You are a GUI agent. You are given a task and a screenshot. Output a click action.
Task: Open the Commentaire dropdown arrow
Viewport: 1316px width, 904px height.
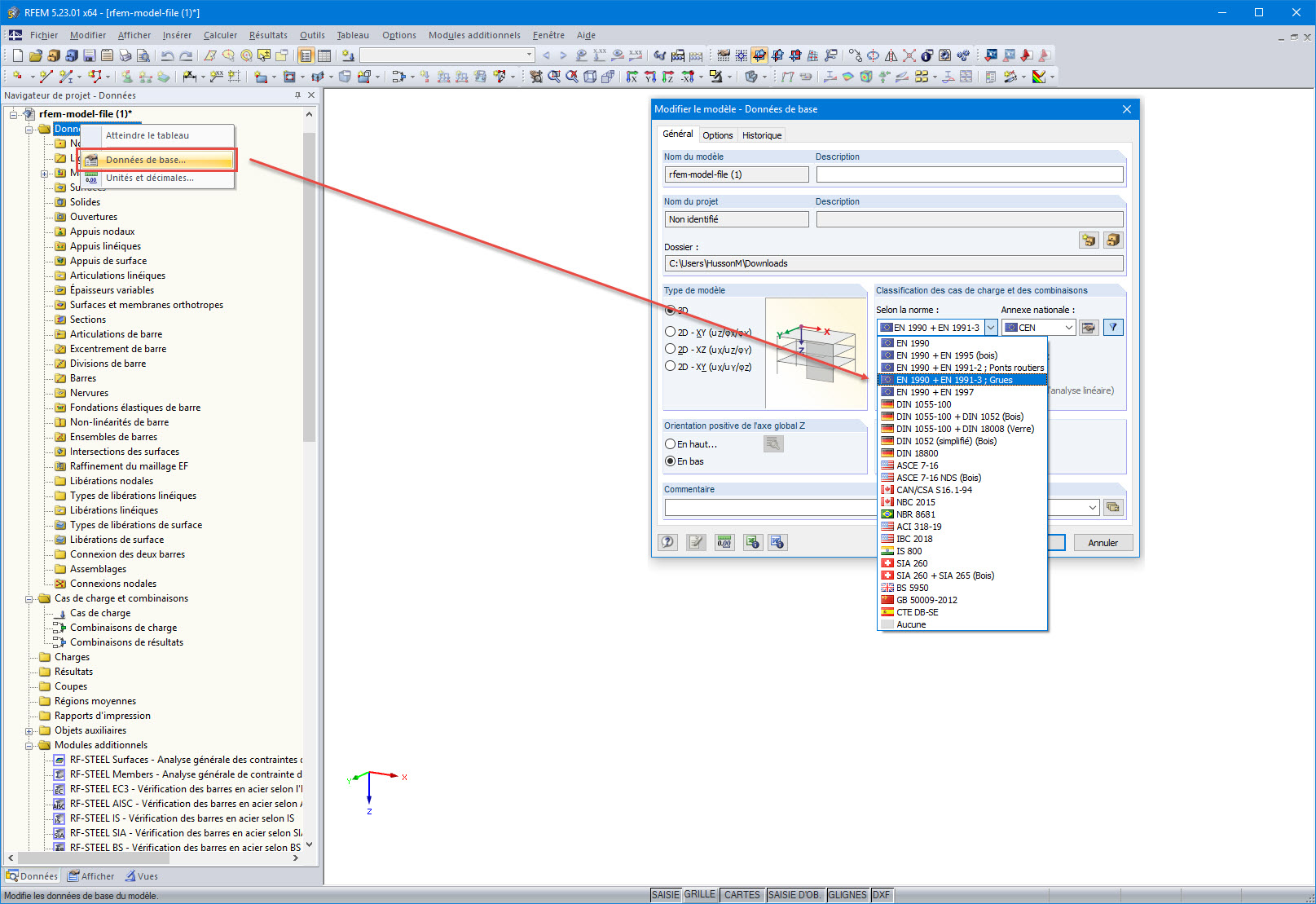coord(1093,507)
